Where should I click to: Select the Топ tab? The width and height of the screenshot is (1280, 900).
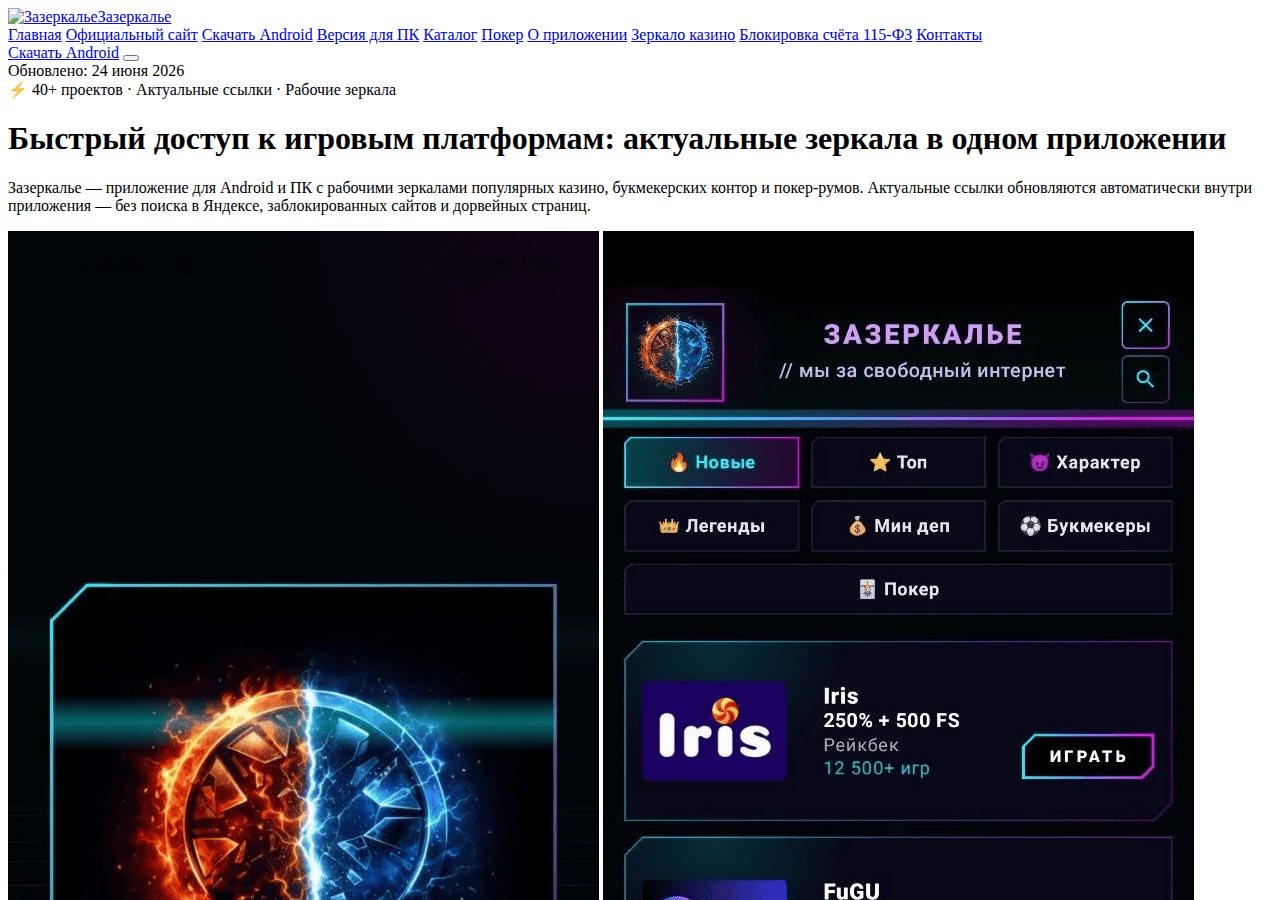coord(898,462)
